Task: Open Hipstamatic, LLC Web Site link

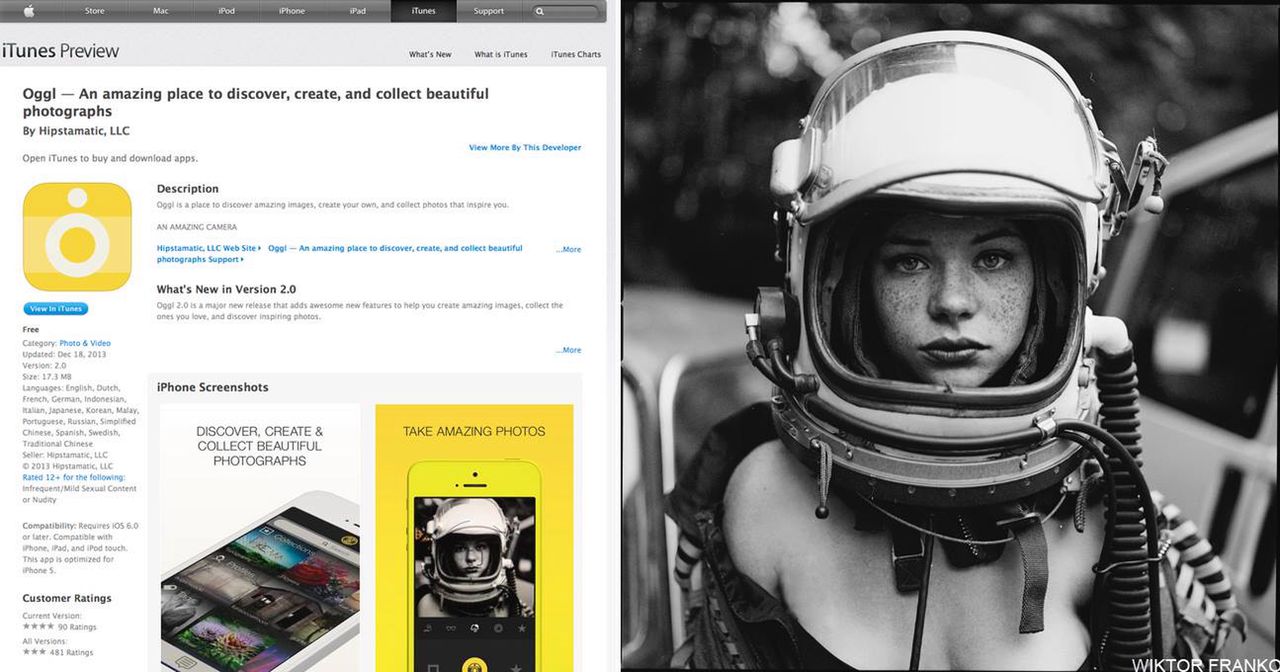Action: 208,248
